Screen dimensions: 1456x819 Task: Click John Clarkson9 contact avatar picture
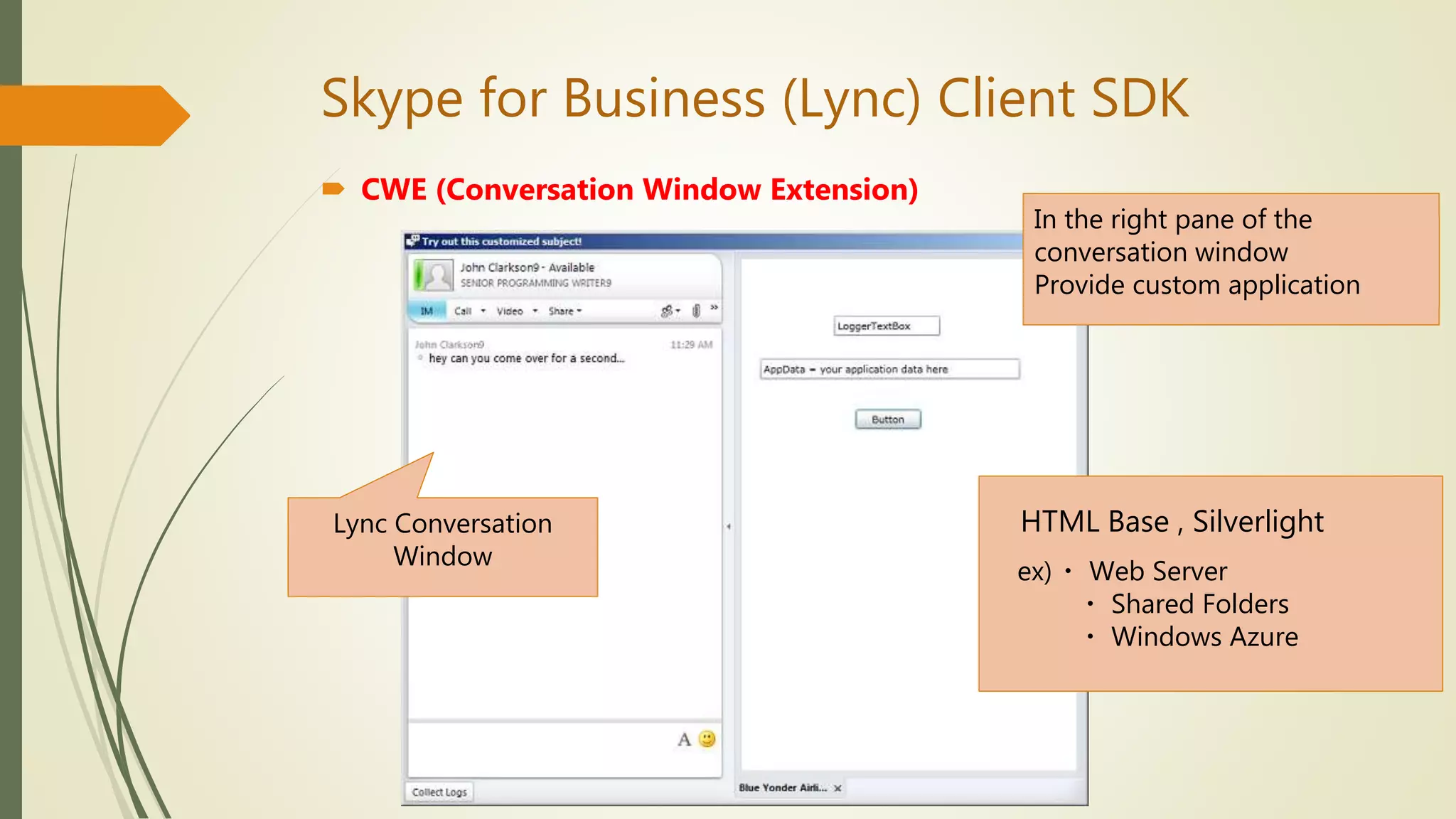tap(434, 274)
